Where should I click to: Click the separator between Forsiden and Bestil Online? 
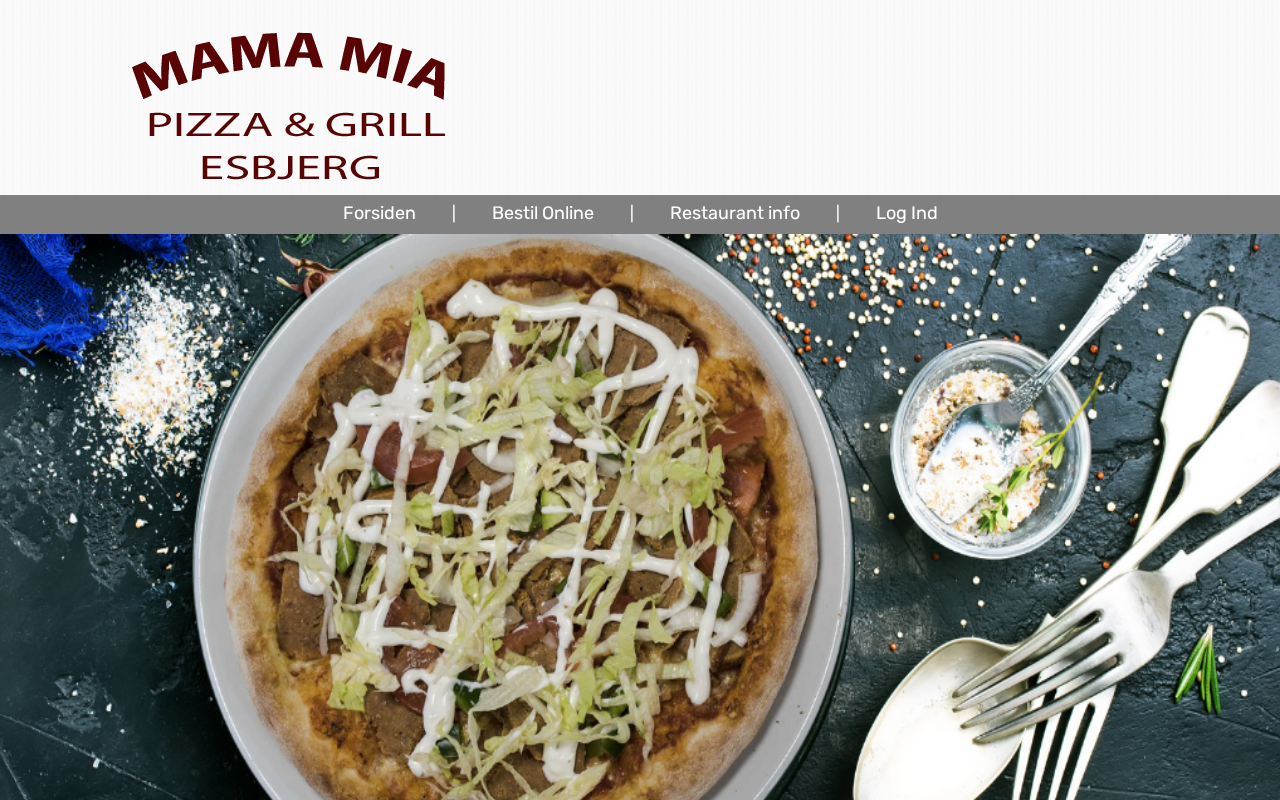coord(454,213)
